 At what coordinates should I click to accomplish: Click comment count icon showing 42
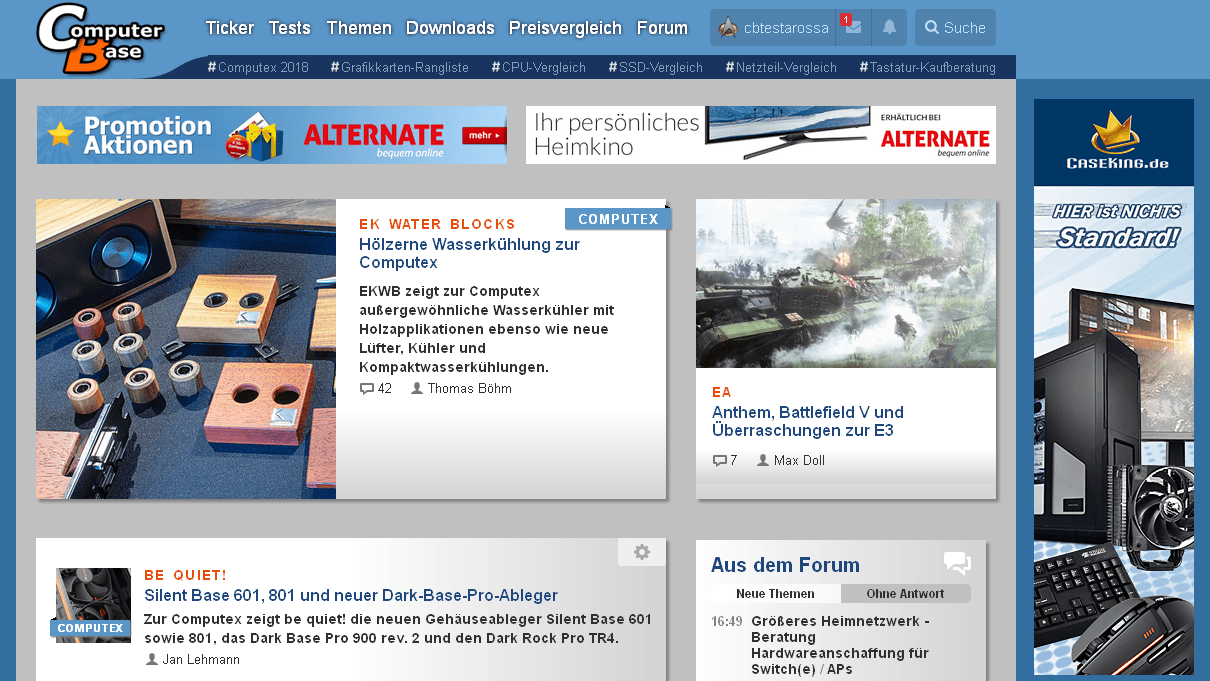pos(367,388)
